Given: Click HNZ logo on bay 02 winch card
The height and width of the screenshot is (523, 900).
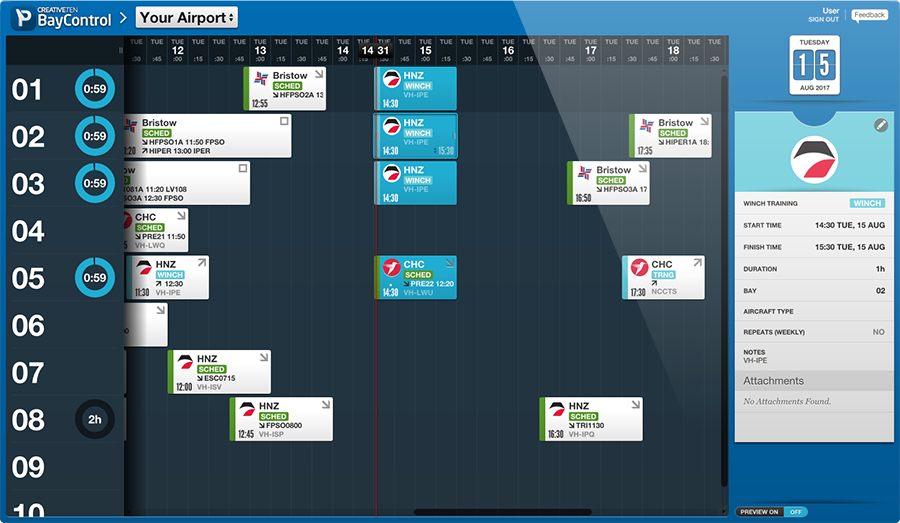Looking at the screenshot, I should click(391, 126).
